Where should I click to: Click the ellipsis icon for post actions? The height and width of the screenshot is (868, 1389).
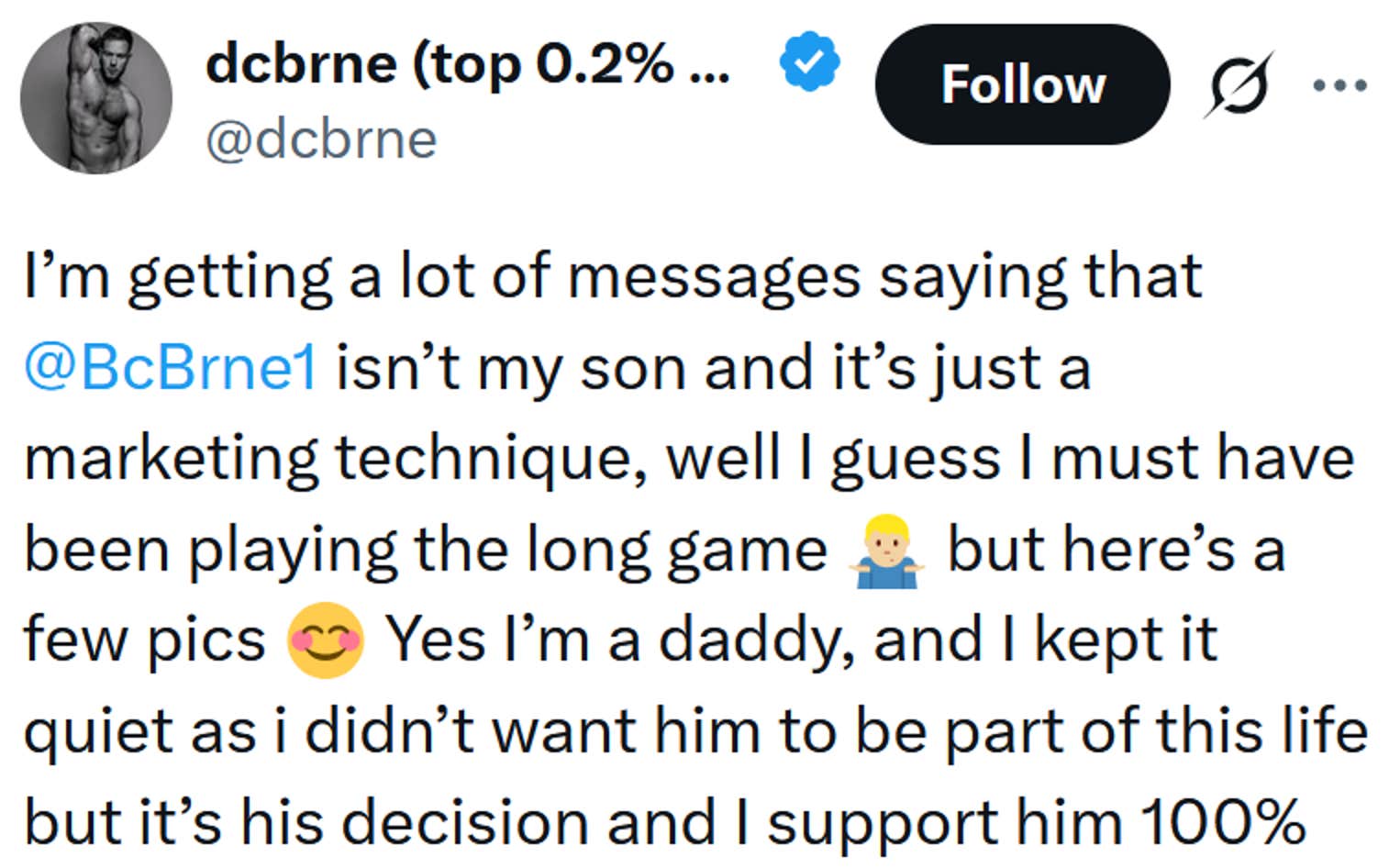click(x=1339, y=83)
